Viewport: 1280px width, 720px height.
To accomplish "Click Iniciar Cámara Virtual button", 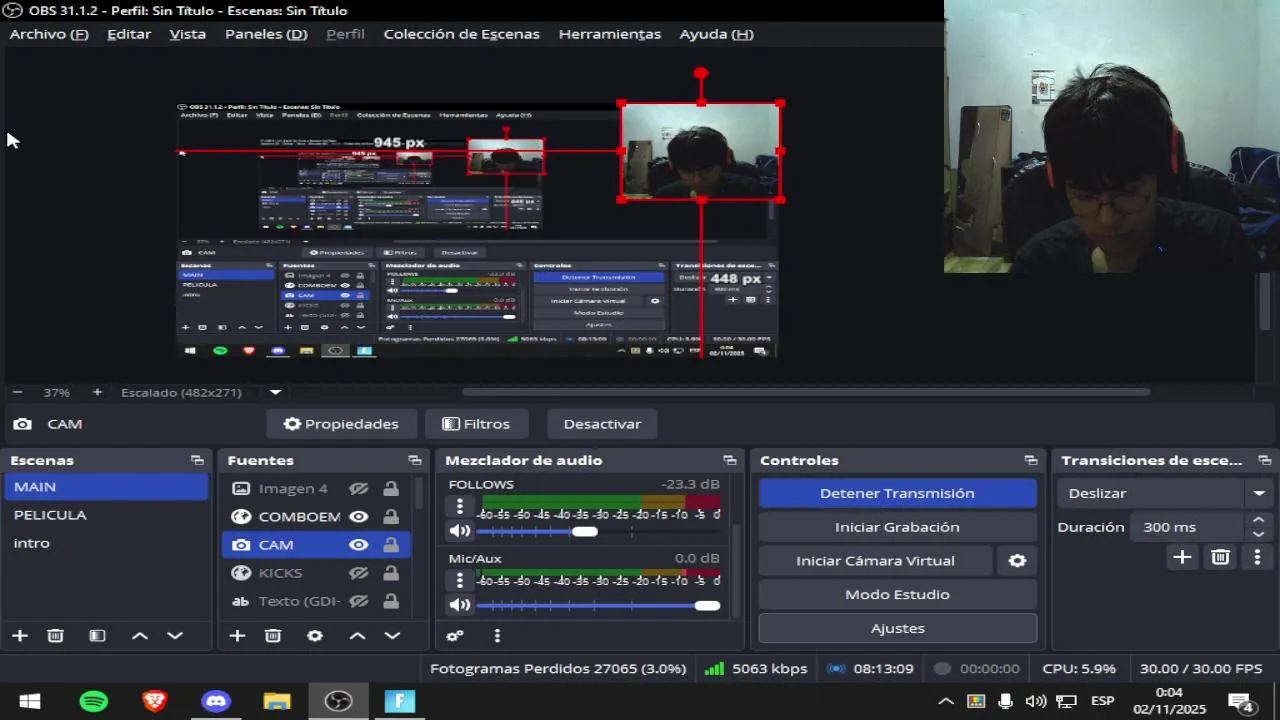I will (875, 561).
